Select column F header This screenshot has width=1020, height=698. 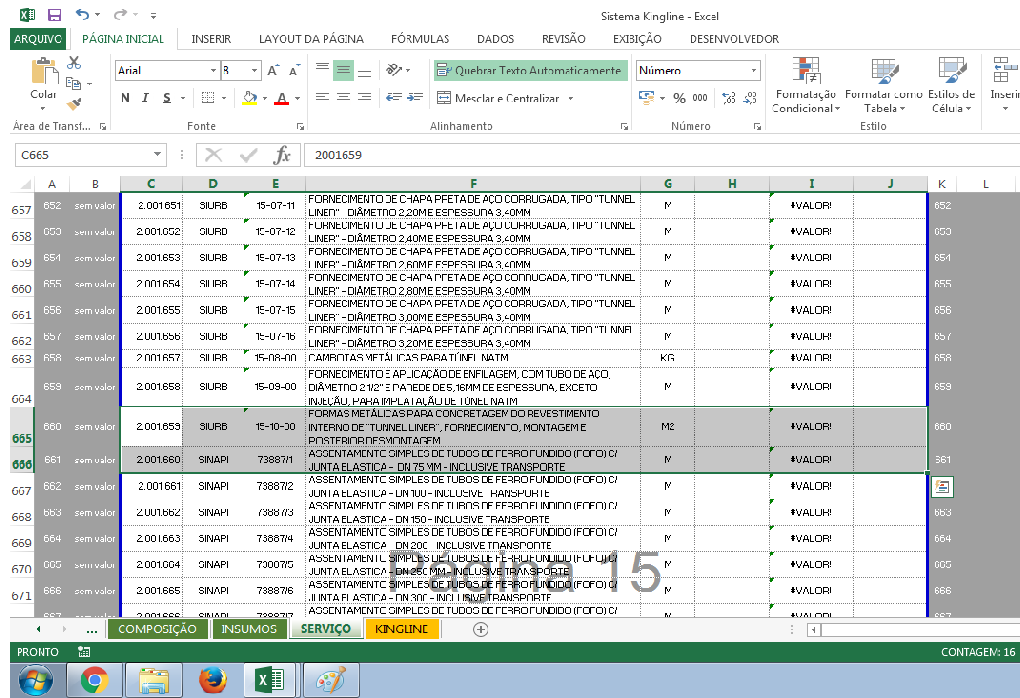click(473, 183)
